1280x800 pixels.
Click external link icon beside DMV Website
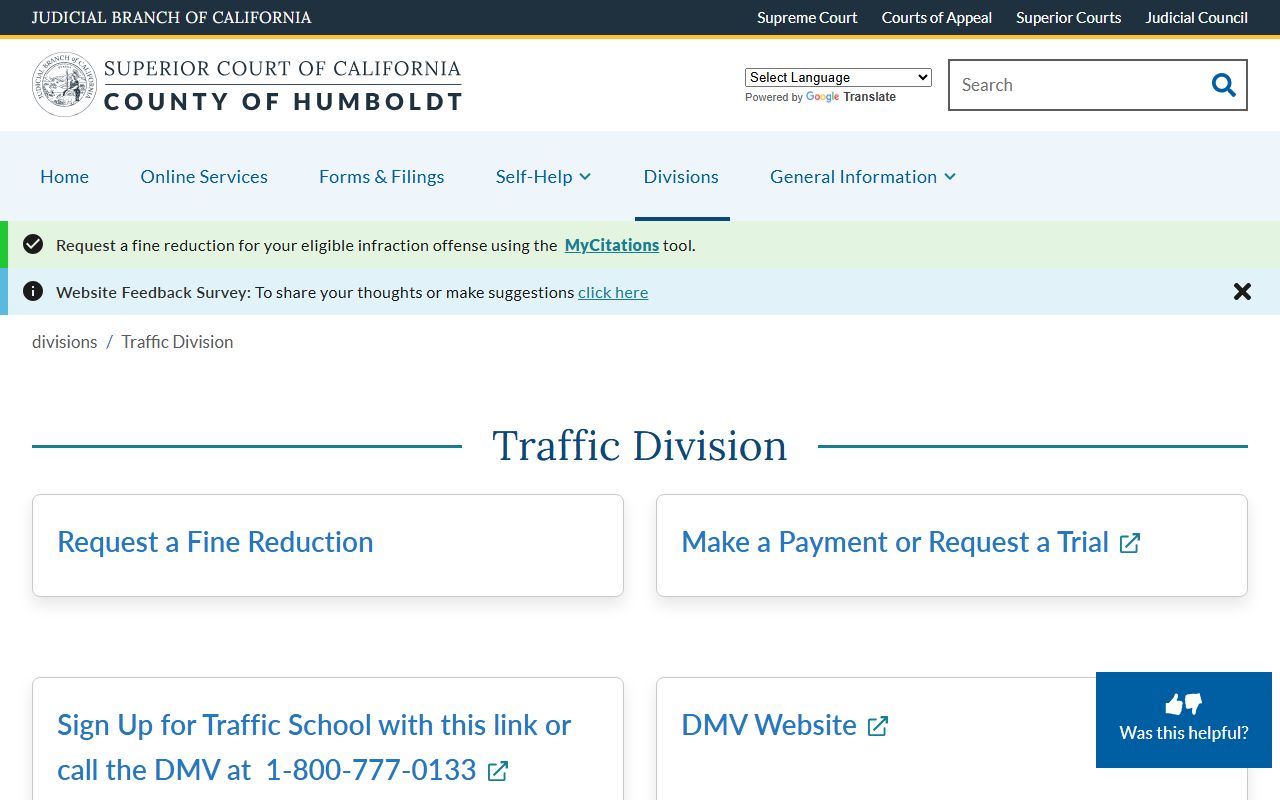tap(878, 726)
